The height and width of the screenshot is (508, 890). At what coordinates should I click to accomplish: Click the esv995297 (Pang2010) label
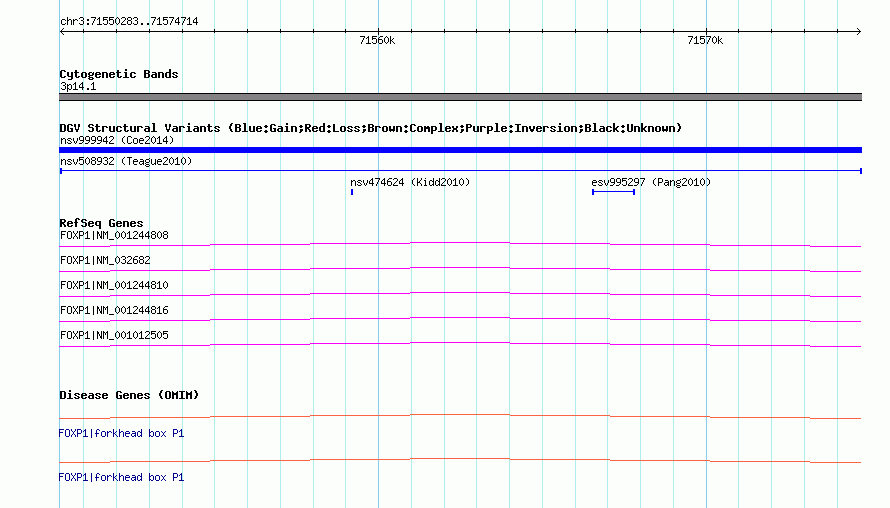[x=651, y=182]
